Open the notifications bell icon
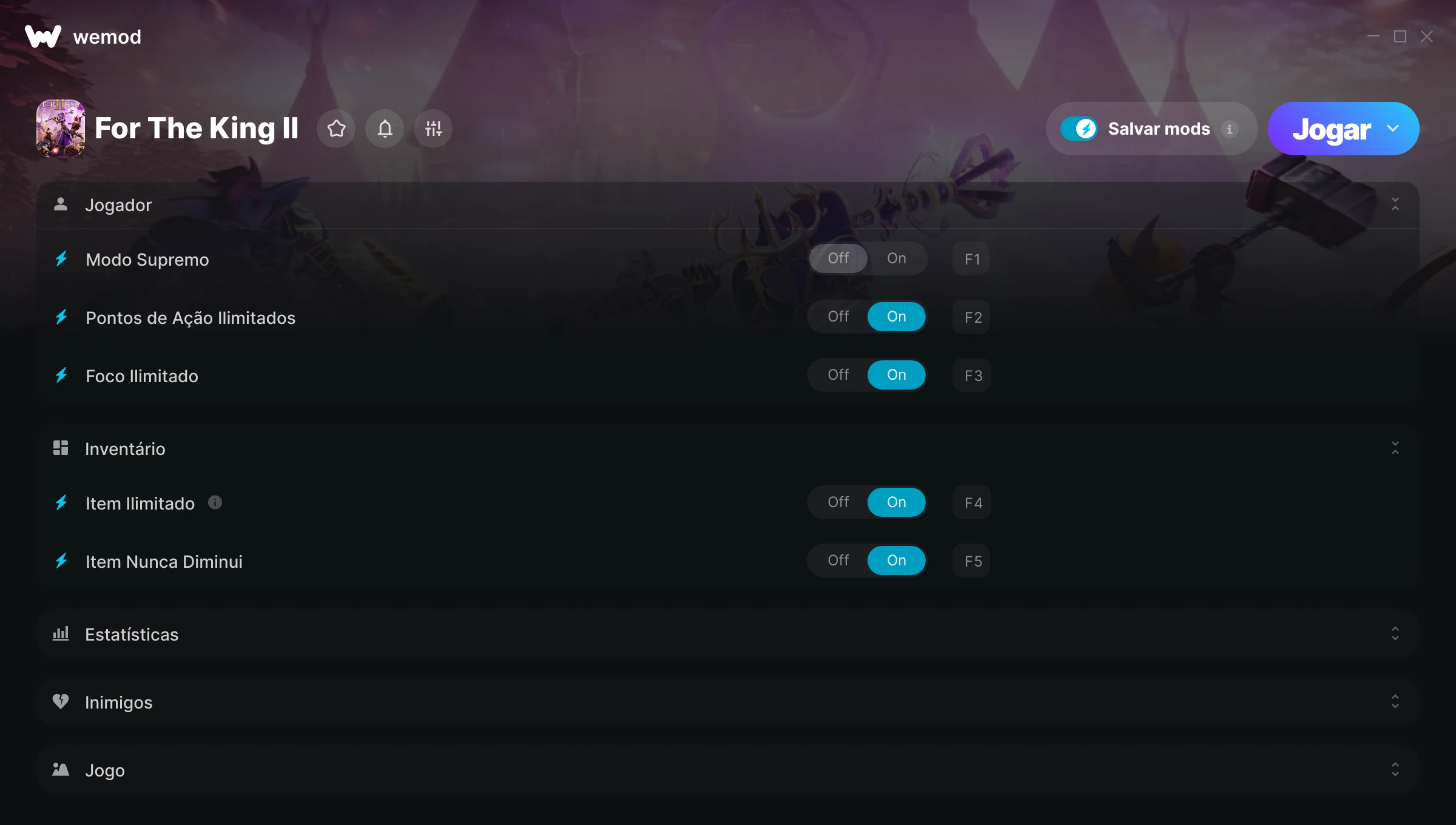 tap(385, 129)
